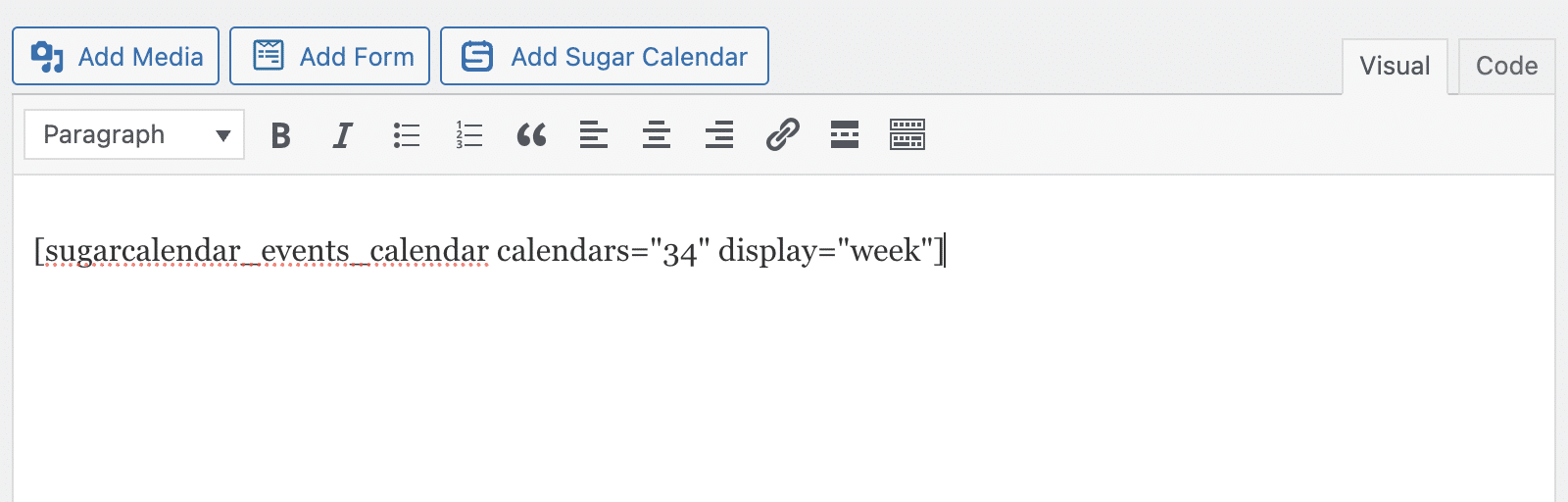Apply blockquote formatting
Viewport: 1568px width, 502px height.
531,135
